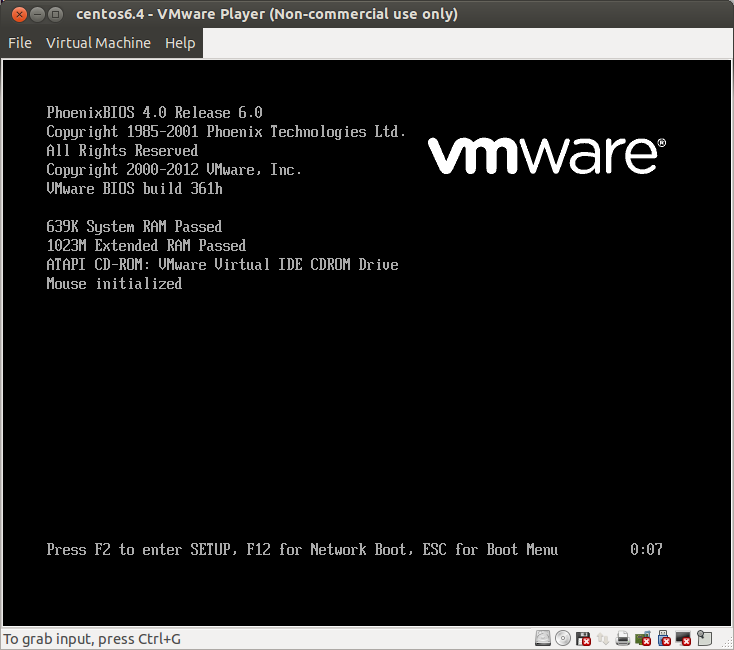The height and width of the screenshot is (650, 734).
Task: Open the File menu
Action: click(20, 43)
